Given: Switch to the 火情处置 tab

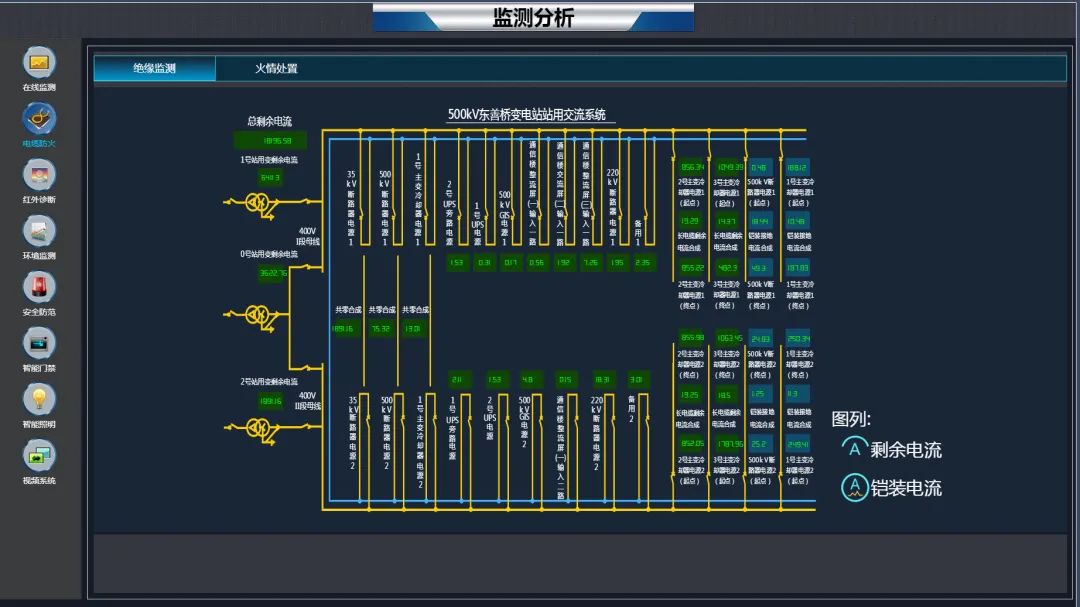Looking at the screenshot, I should pos(276,68).
